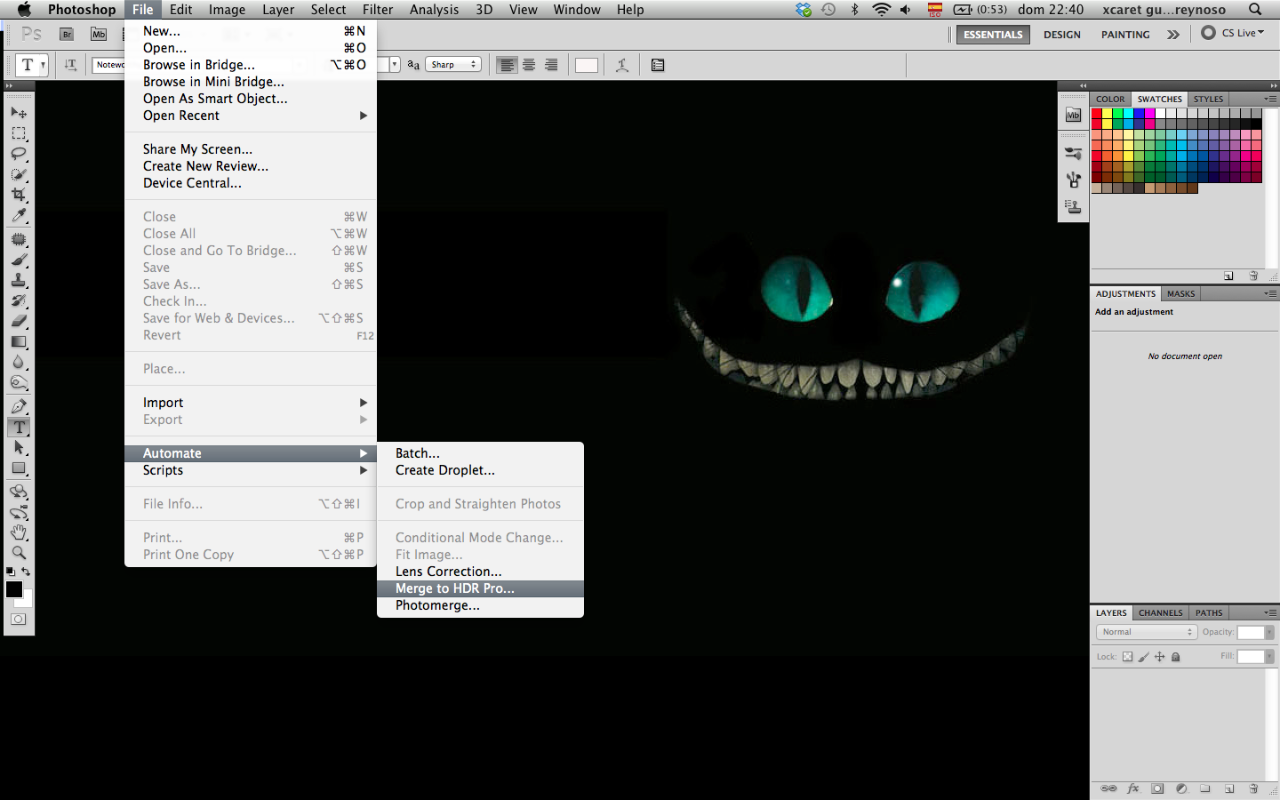This screenshot has height=800, width=1280.
Task: Open the anti-aliasing Sharp dropdown
Action: pyautogui.click(x=453, y=65)
